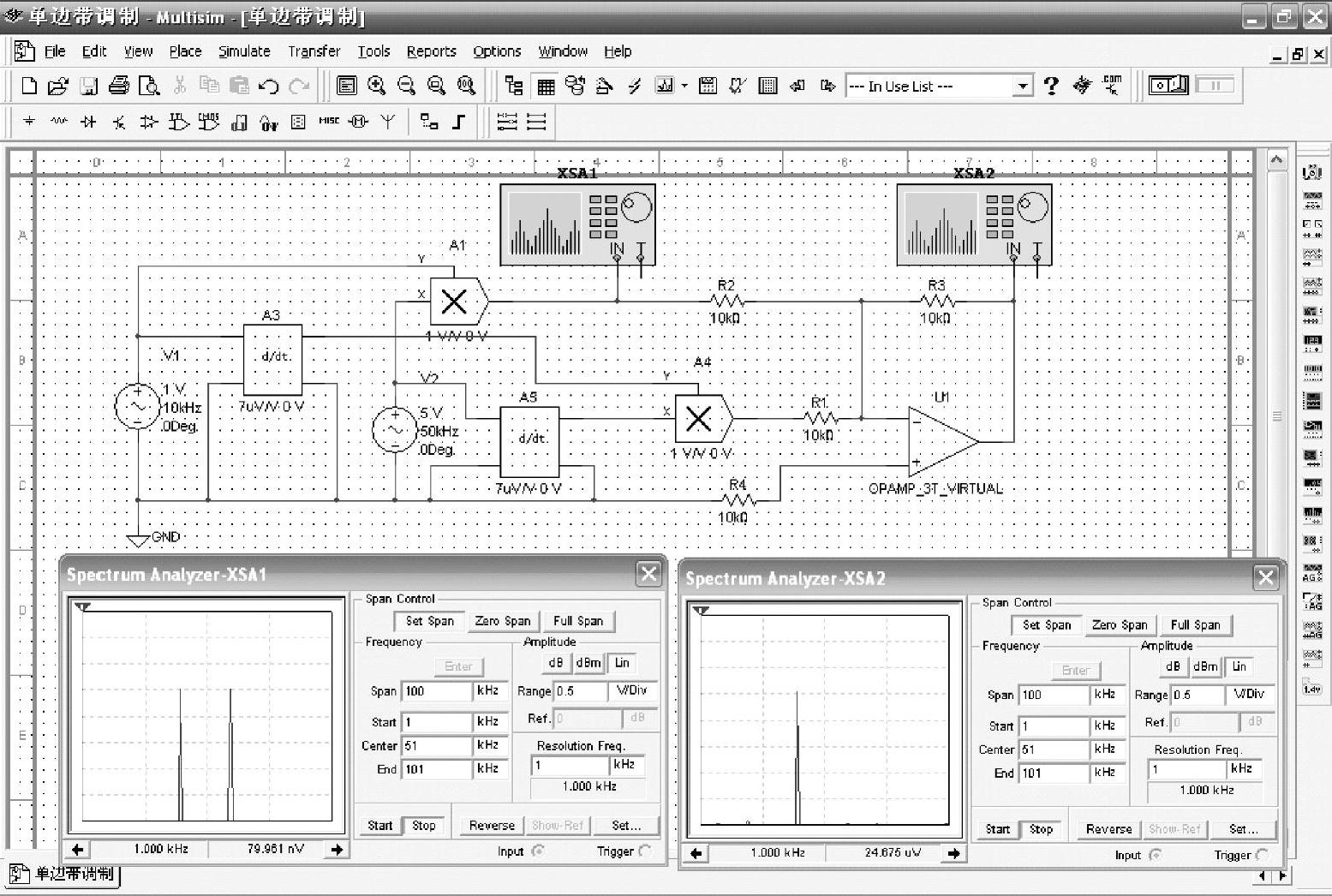
Task: Expand the grapher icon's dropdown arrow
Action: (x=684, y=86)
